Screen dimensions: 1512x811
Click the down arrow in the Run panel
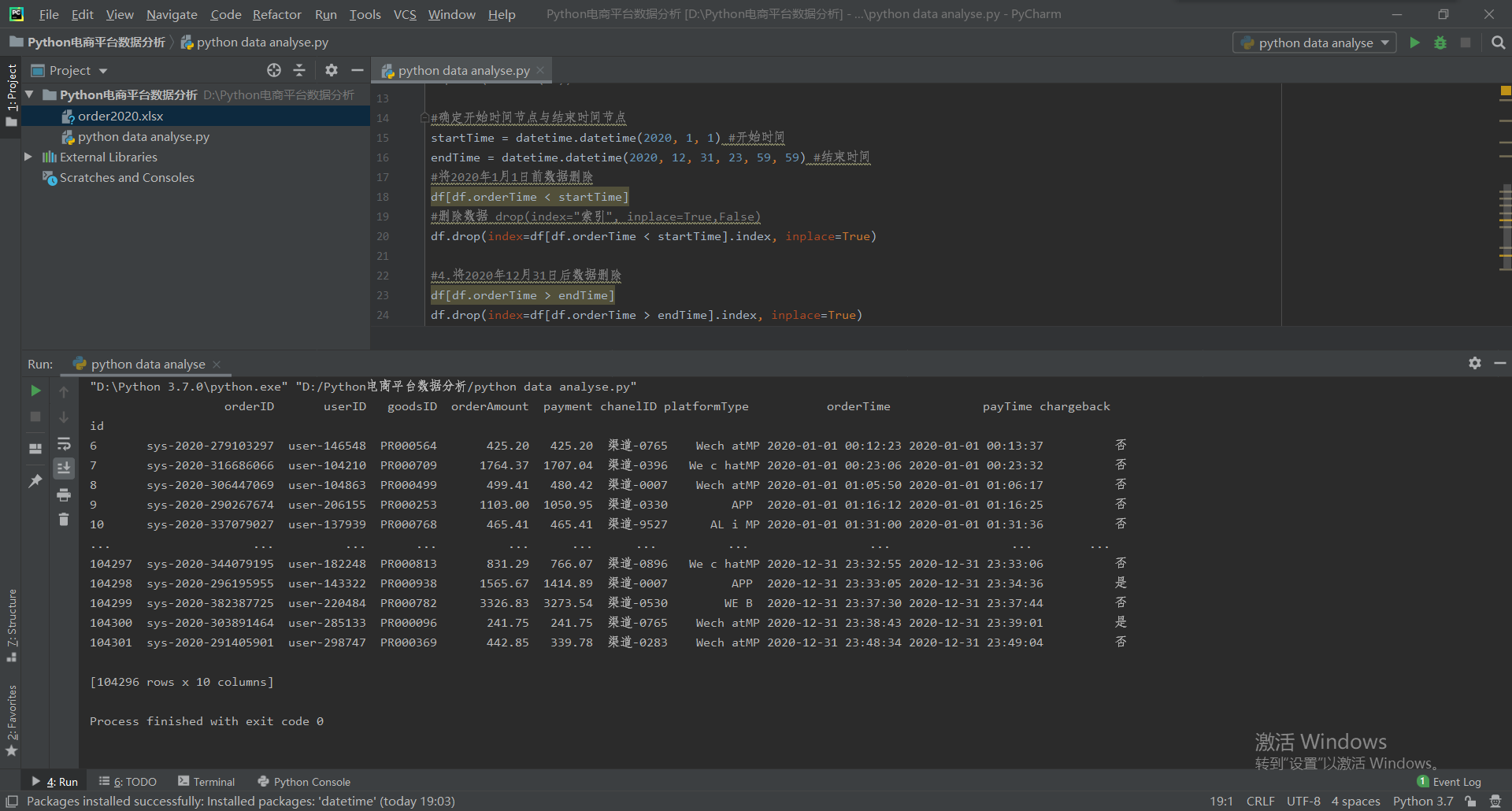click(64, 417)
